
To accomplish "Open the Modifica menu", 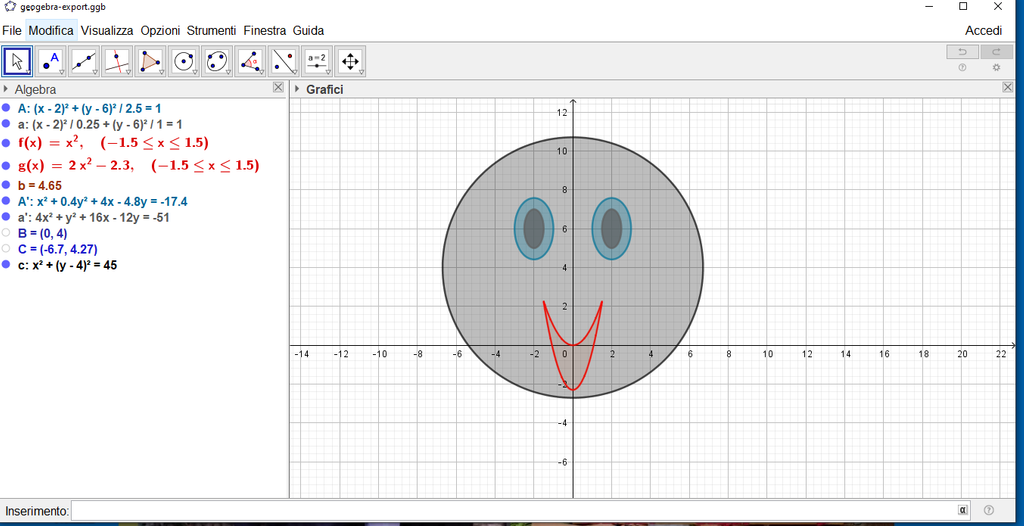I will [x=50, y=31].
